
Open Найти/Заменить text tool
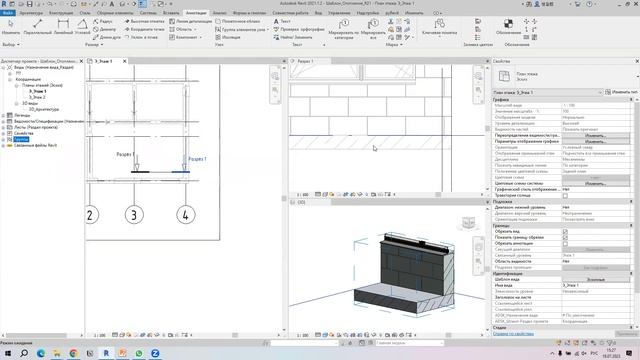[293, 37]
